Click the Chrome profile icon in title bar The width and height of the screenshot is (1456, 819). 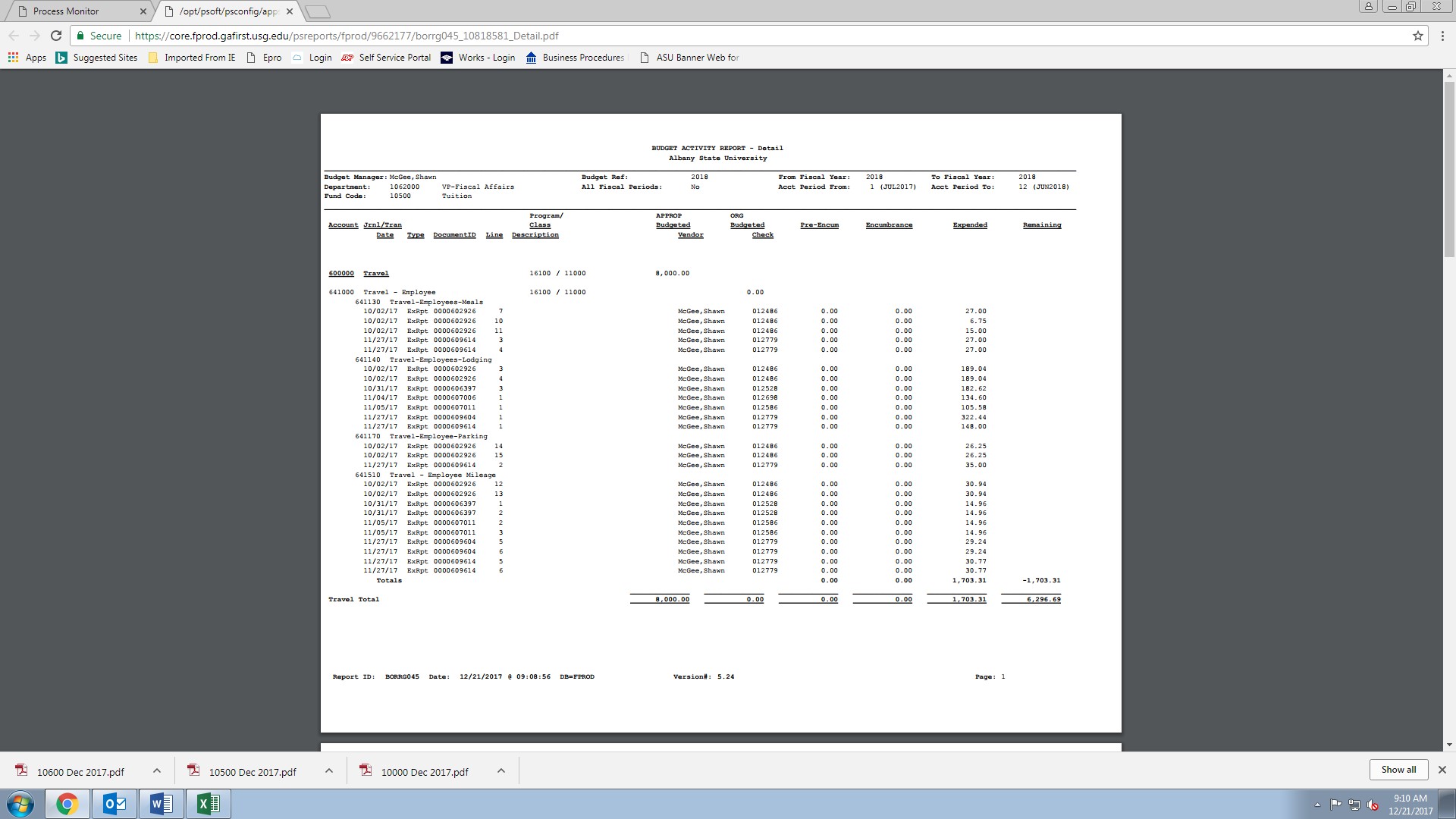pyautogui.click(x=1368, y=7)
